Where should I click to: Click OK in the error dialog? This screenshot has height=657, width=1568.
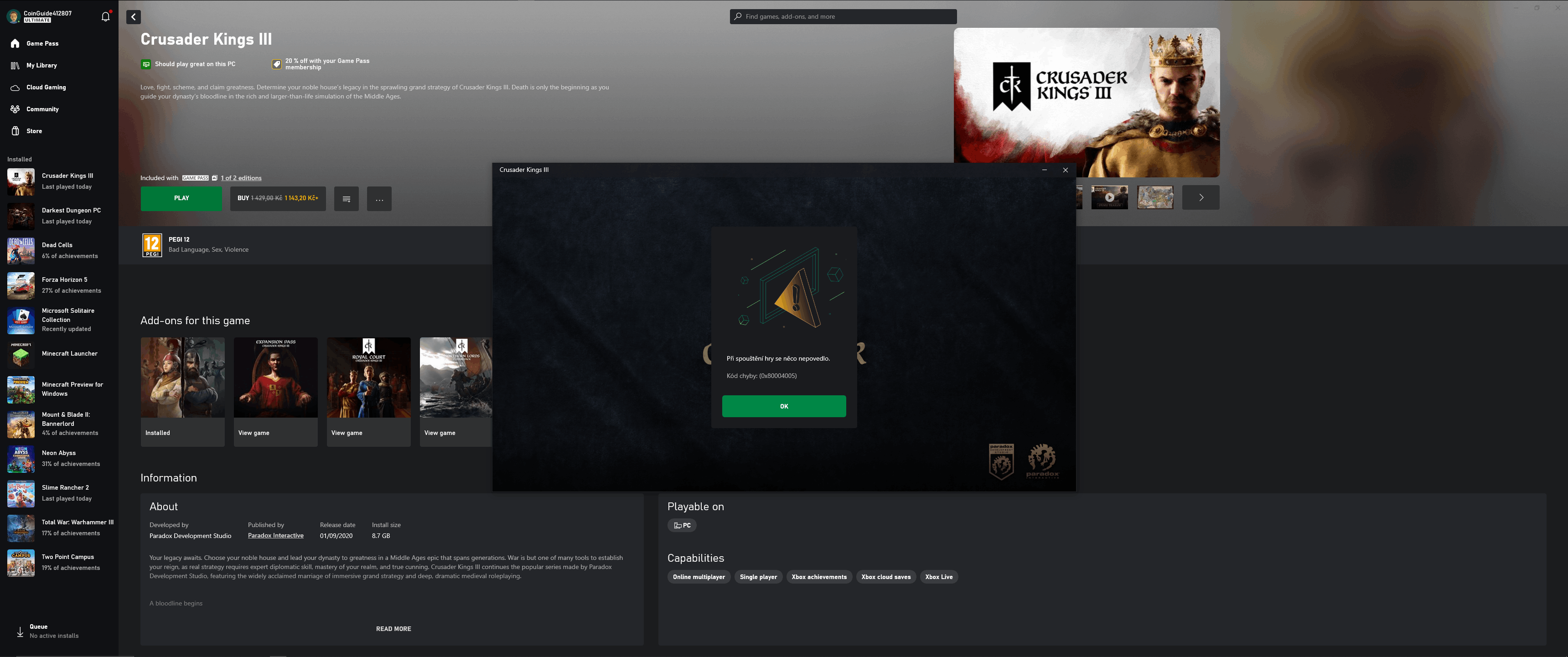click(x=784, y=406)
